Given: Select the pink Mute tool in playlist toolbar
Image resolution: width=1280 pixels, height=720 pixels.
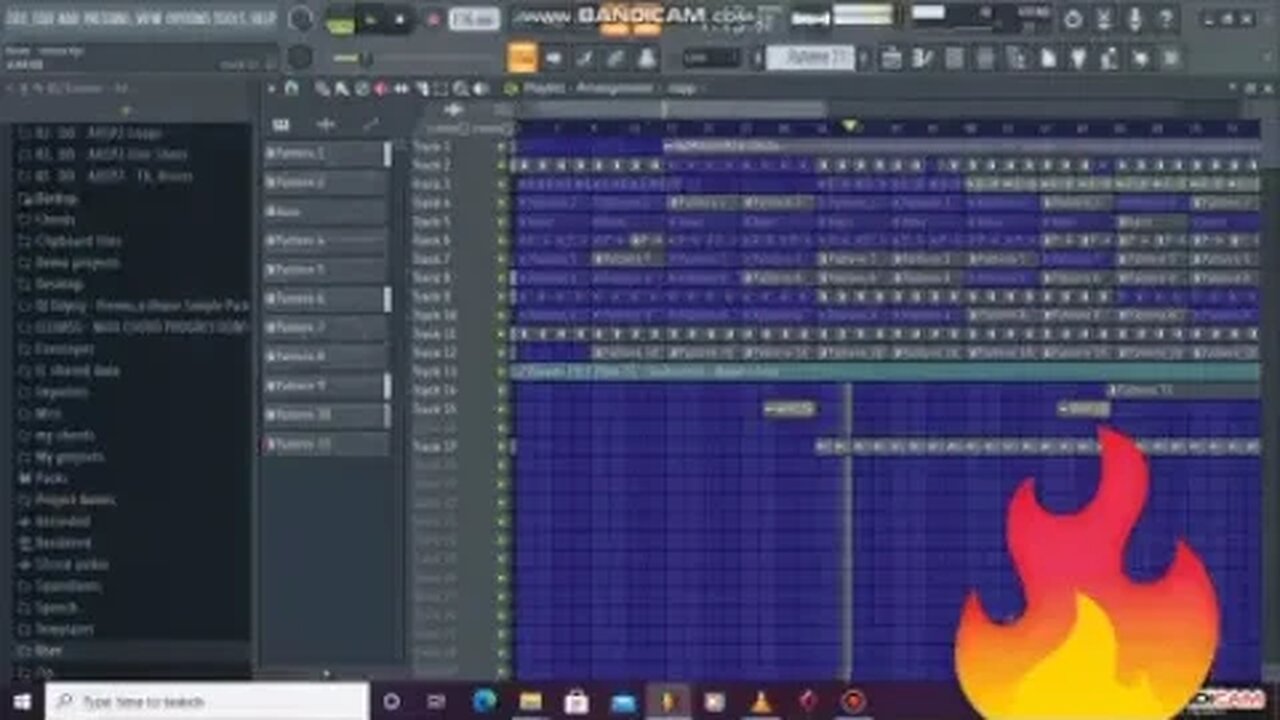Looking at the screenshot, I should [x=381, y=88].
